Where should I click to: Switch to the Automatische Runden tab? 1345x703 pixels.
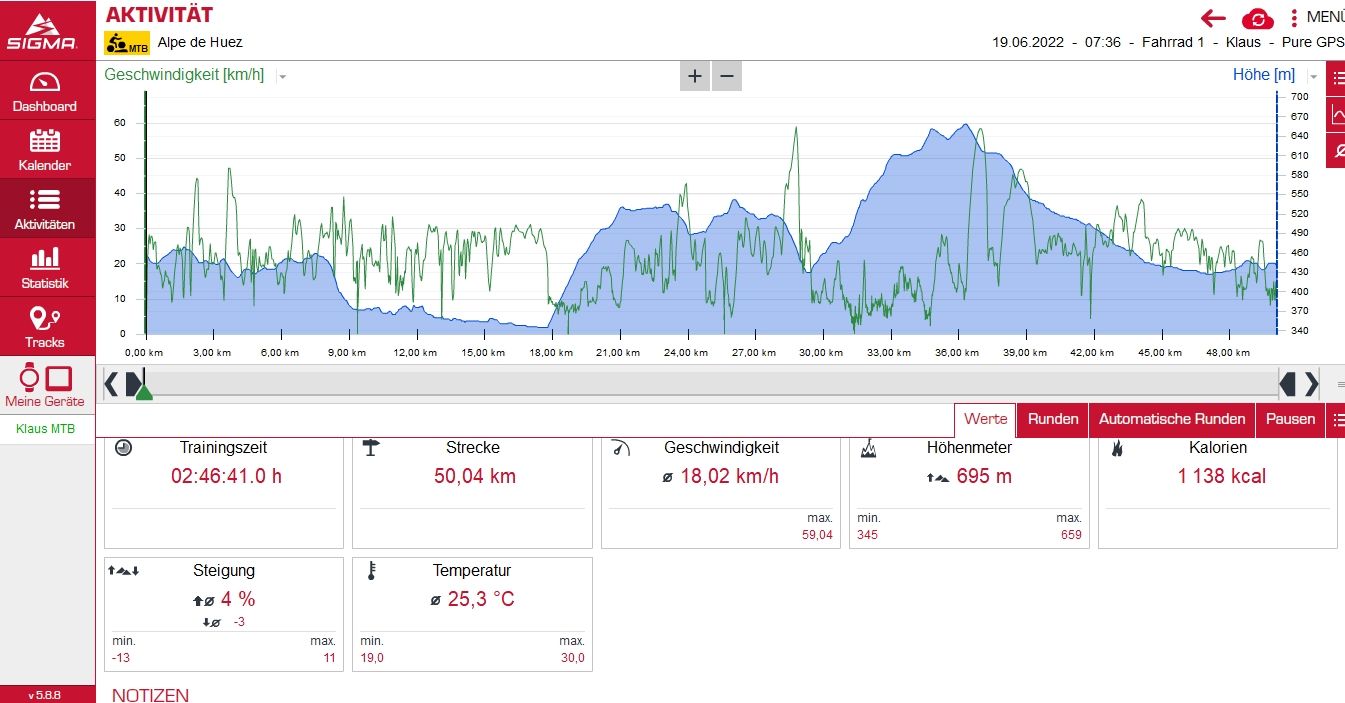(1172, 419)
